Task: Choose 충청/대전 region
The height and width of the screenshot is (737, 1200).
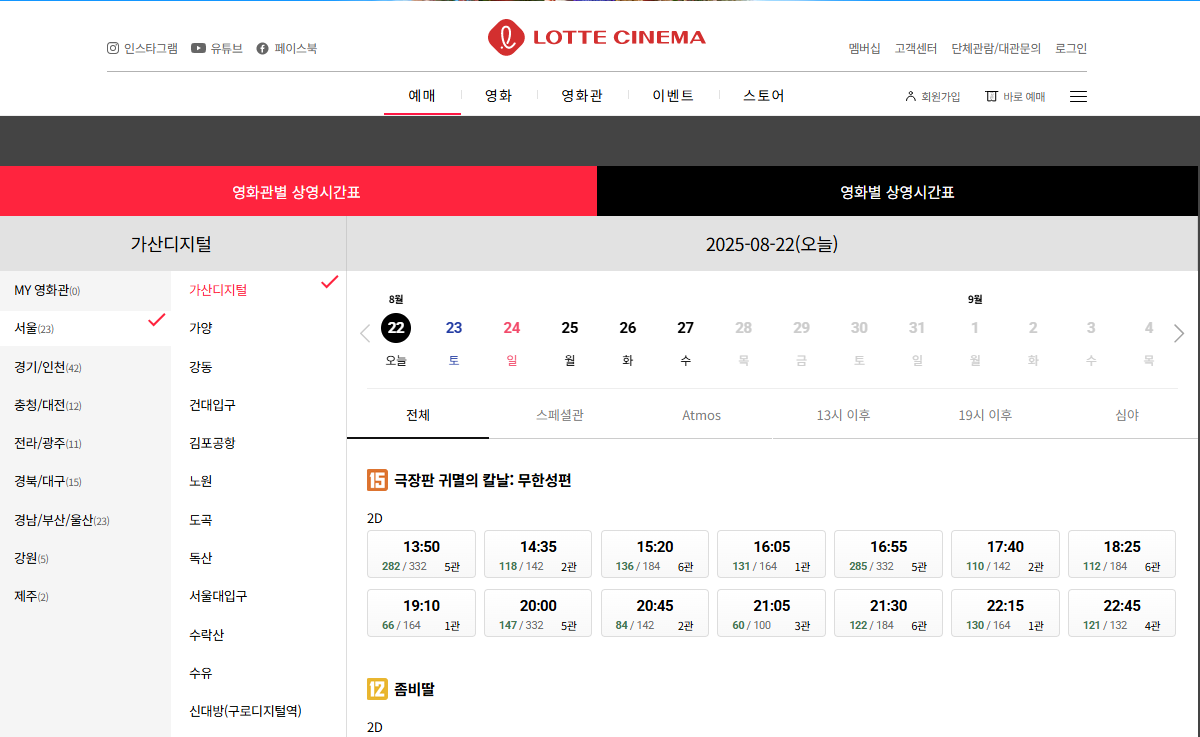Action: (86, 405)
